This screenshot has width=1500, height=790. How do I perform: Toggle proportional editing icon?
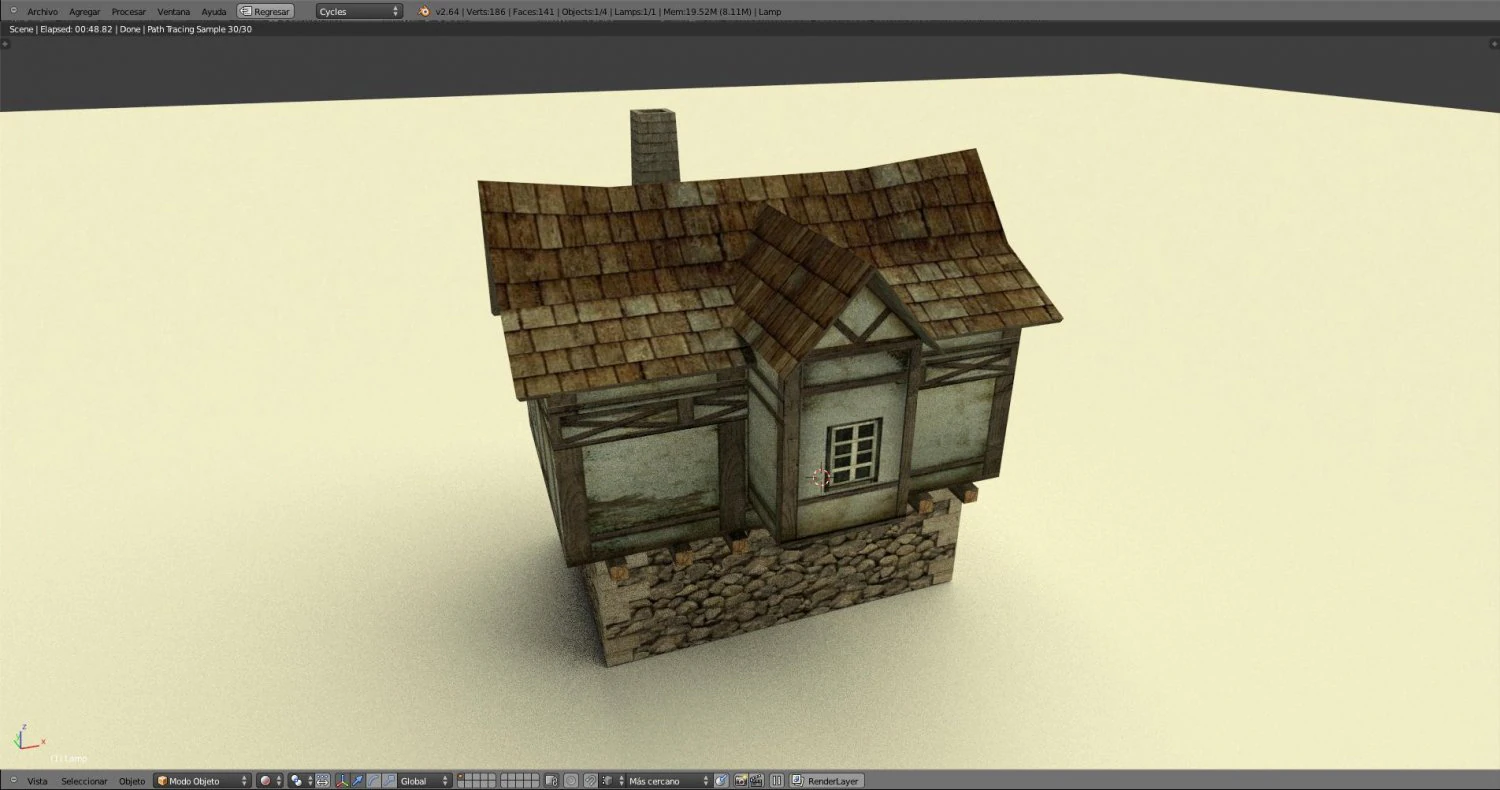coord(571,781)
